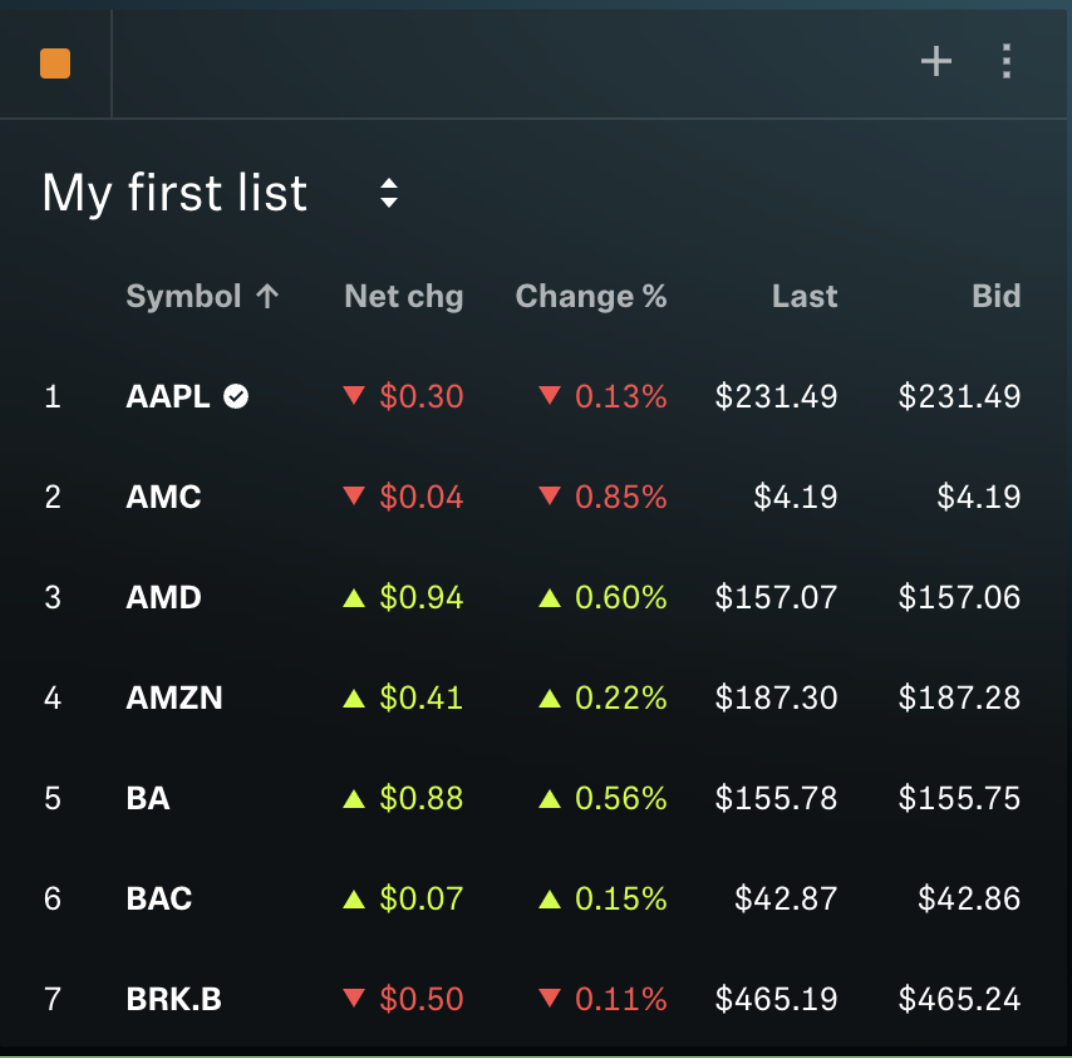This screenshot has width=1072, height=1058.
Task: Click the checkmark badge next to AAPL
Action: (x=236, y=396)
